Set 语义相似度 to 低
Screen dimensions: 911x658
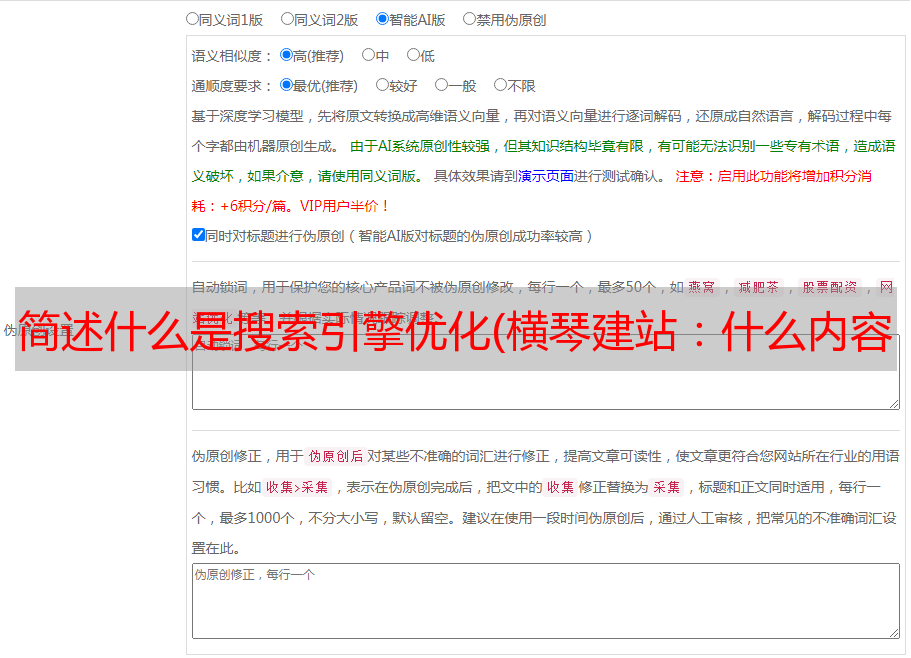pos(413,55)
